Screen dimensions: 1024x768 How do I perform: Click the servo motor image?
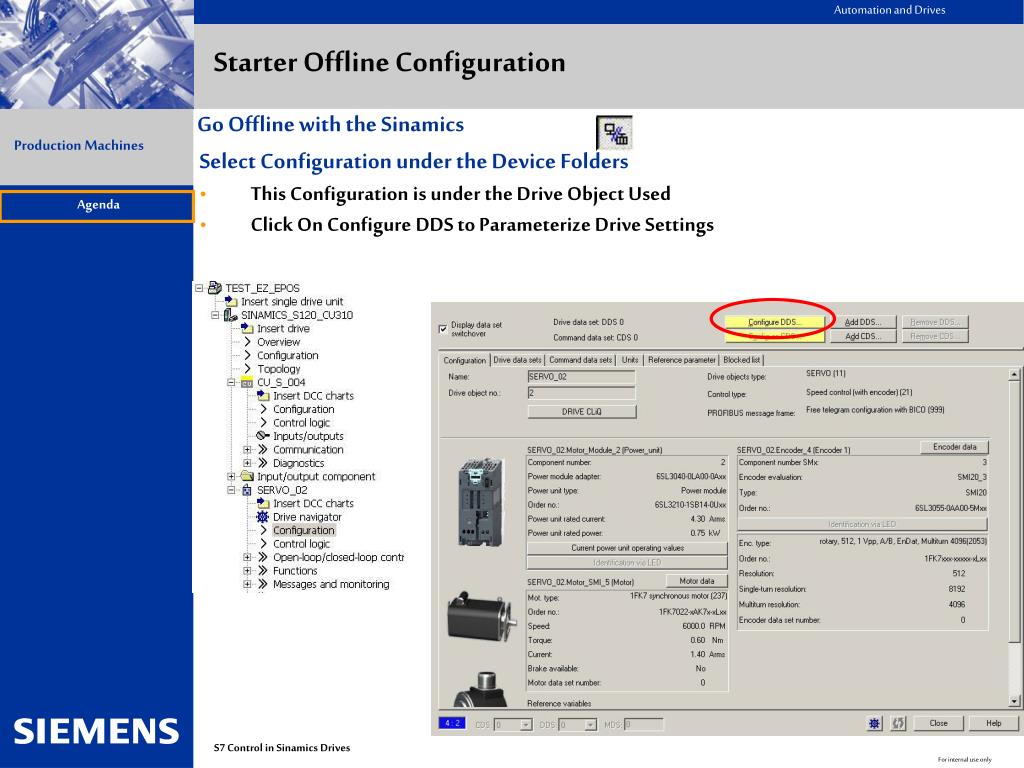(x=481, y=615)
